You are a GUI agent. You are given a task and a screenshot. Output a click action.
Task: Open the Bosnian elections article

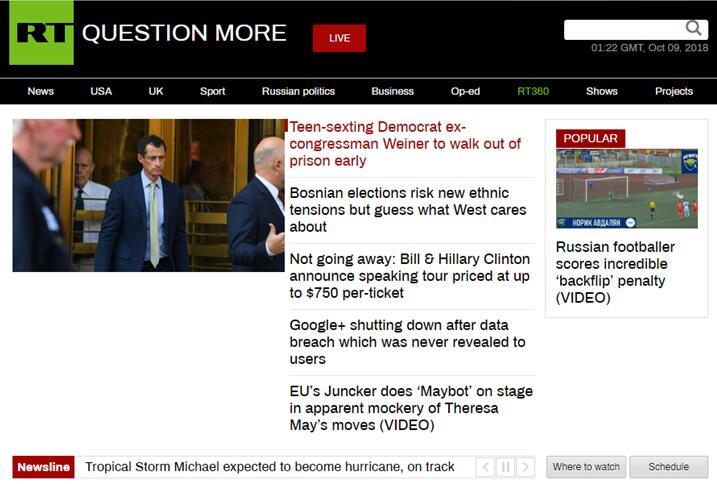click(x=408, y=210)
